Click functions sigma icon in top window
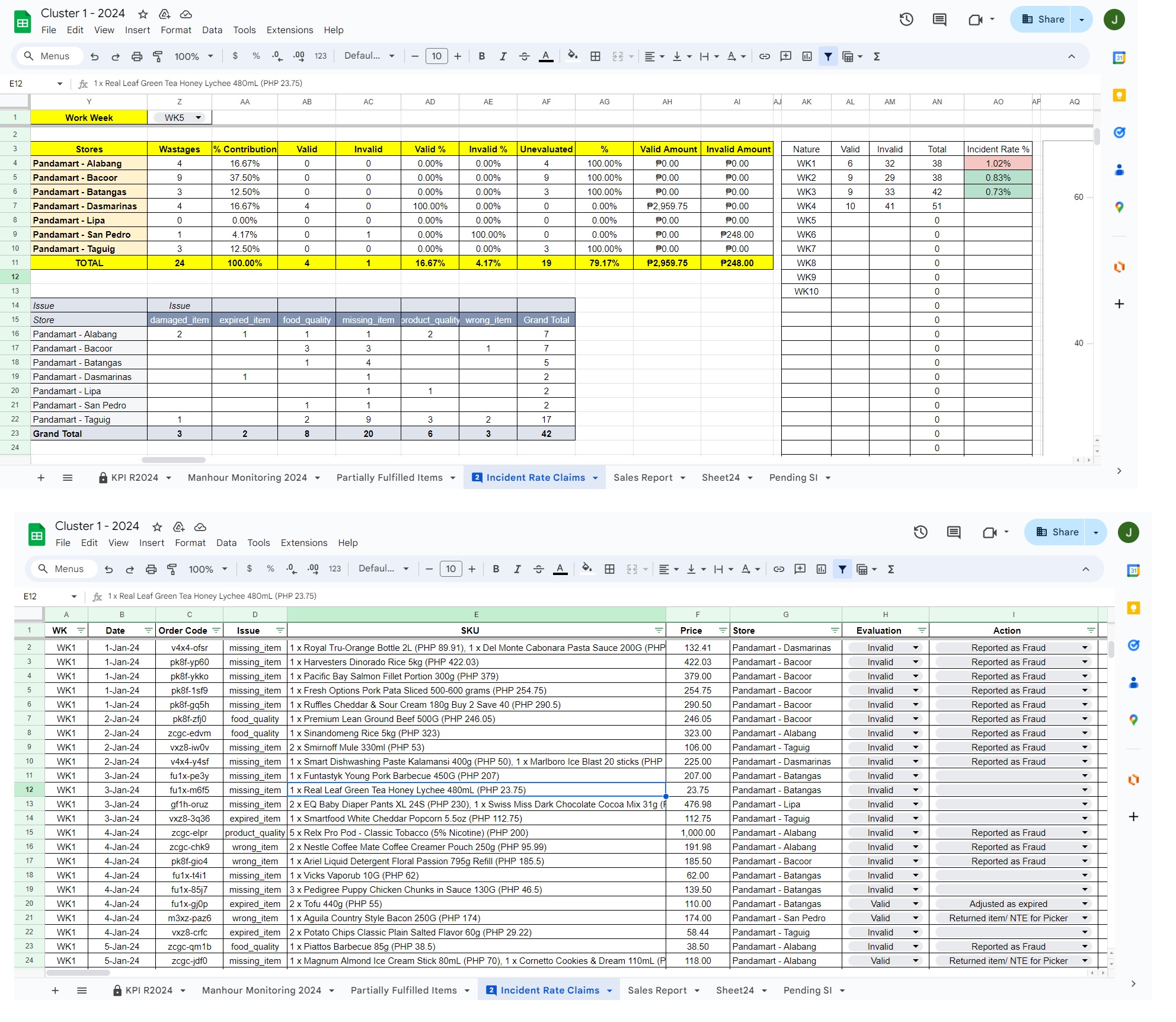 [877, 56]
